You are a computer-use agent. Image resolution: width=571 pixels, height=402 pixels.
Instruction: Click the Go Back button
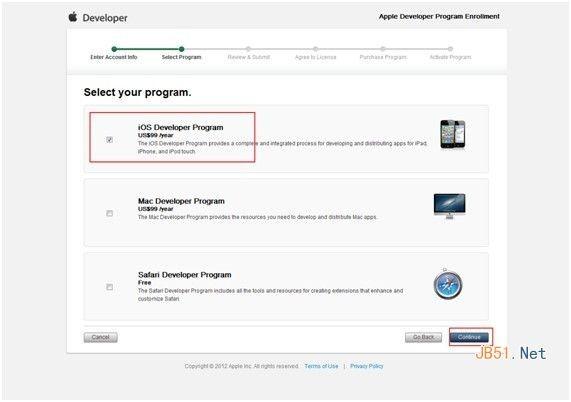tap(423, 337)
